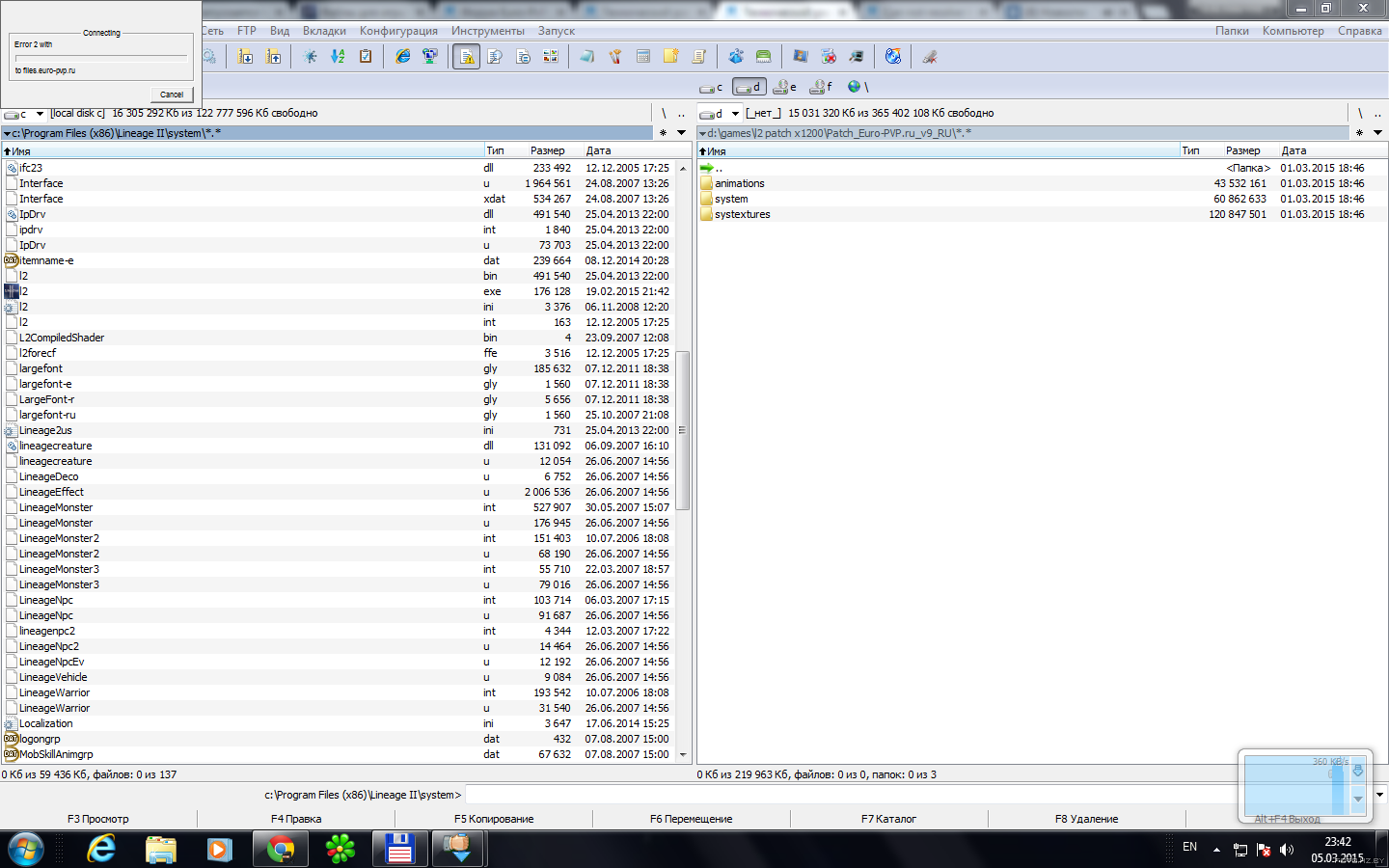Select the pressed drive d button
The height and width of the screenshot is (868, 1389).
pyautogui.click(x=749, y=87)
